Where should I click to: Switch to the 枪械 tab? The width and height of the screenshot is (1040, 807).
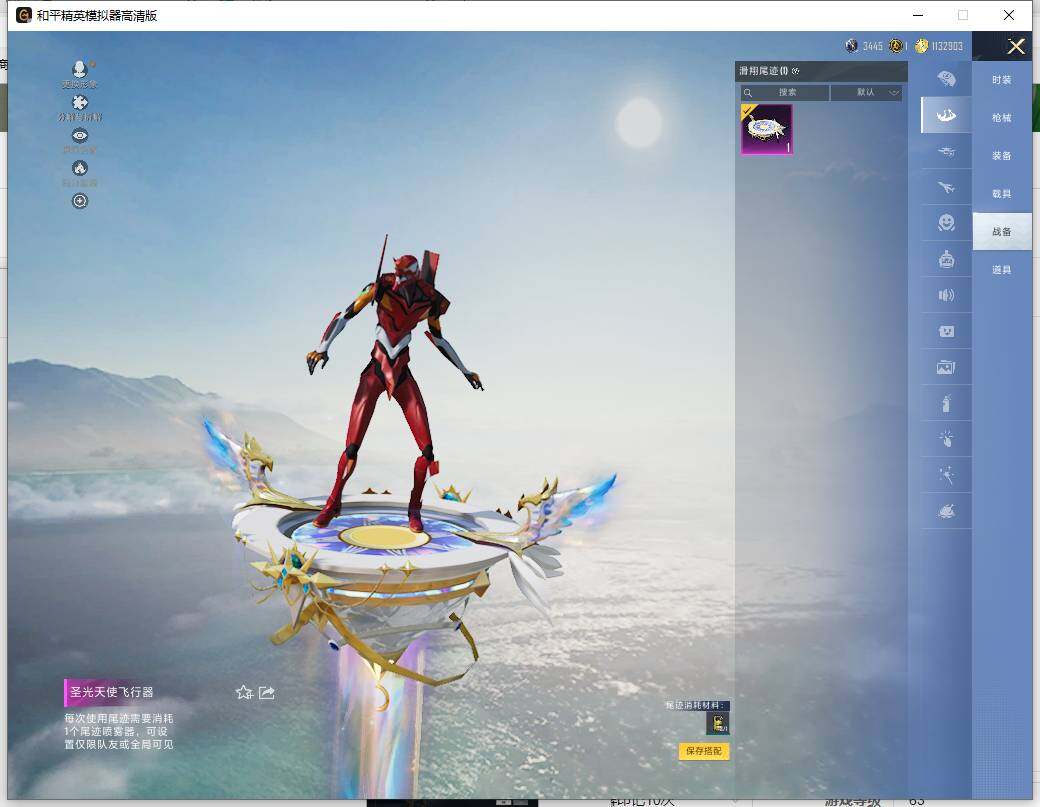point(1001,118)
